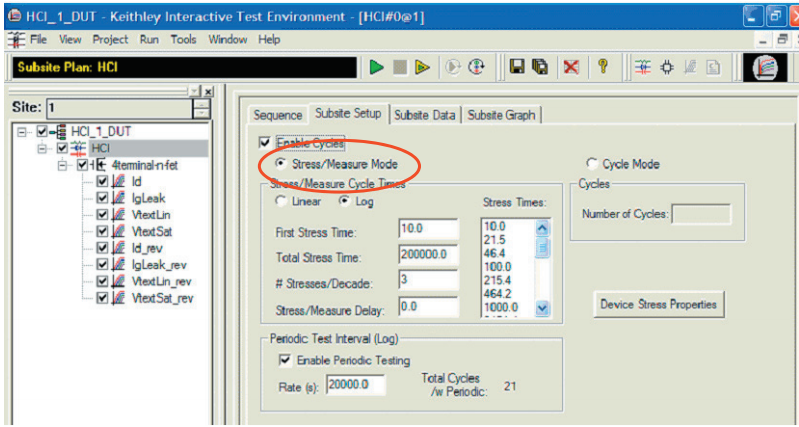Click the red X delete icon
Image resolution: width=799 pixels, height=427 pixels.
click(x=572, y=67)
